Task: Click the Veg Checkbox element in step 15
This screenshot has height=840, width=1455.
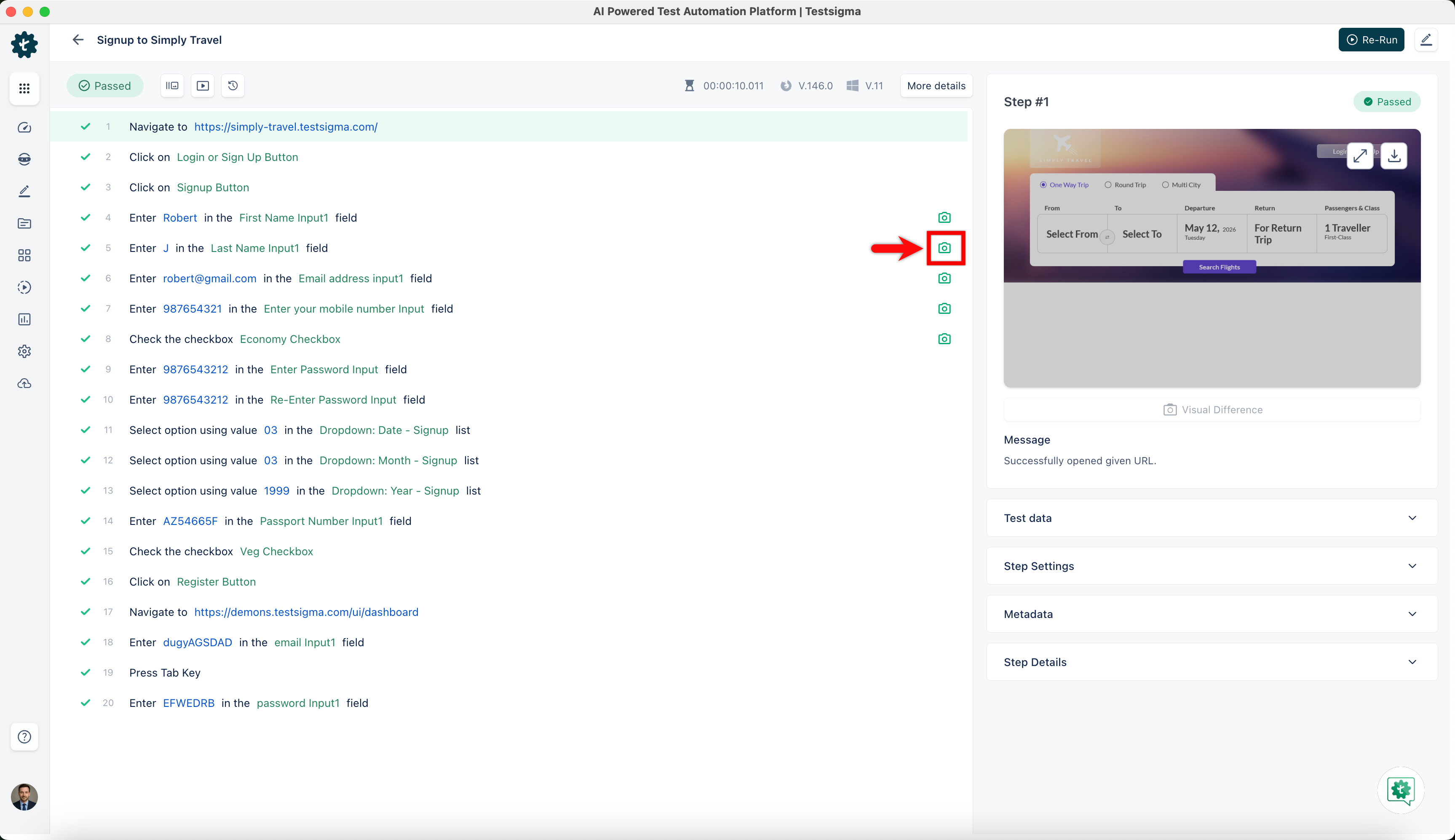Action: [x=276, y=551]
